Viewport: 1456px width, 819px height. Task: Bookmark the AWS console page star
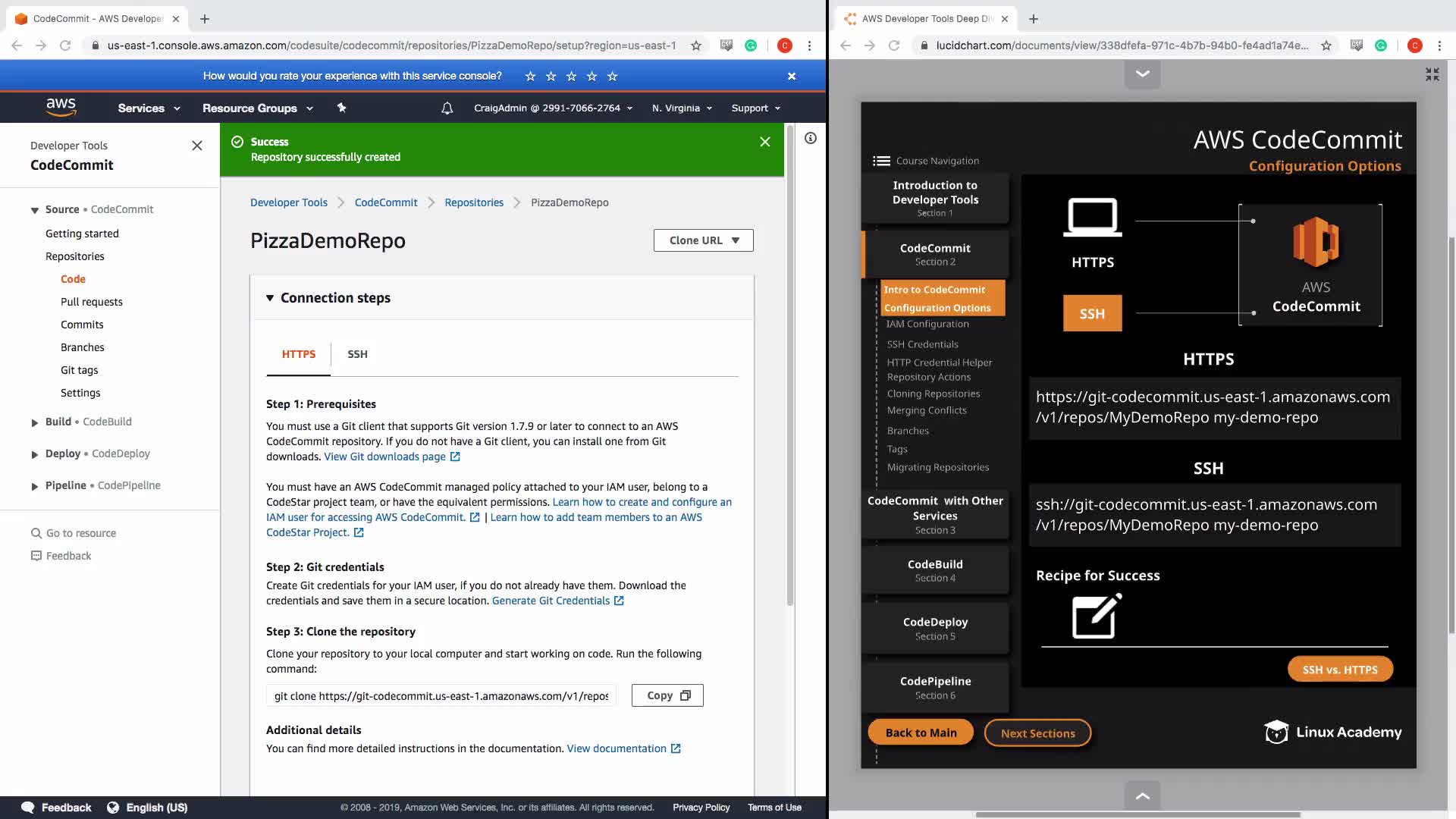pyautogui.click(x=696, y=45)
